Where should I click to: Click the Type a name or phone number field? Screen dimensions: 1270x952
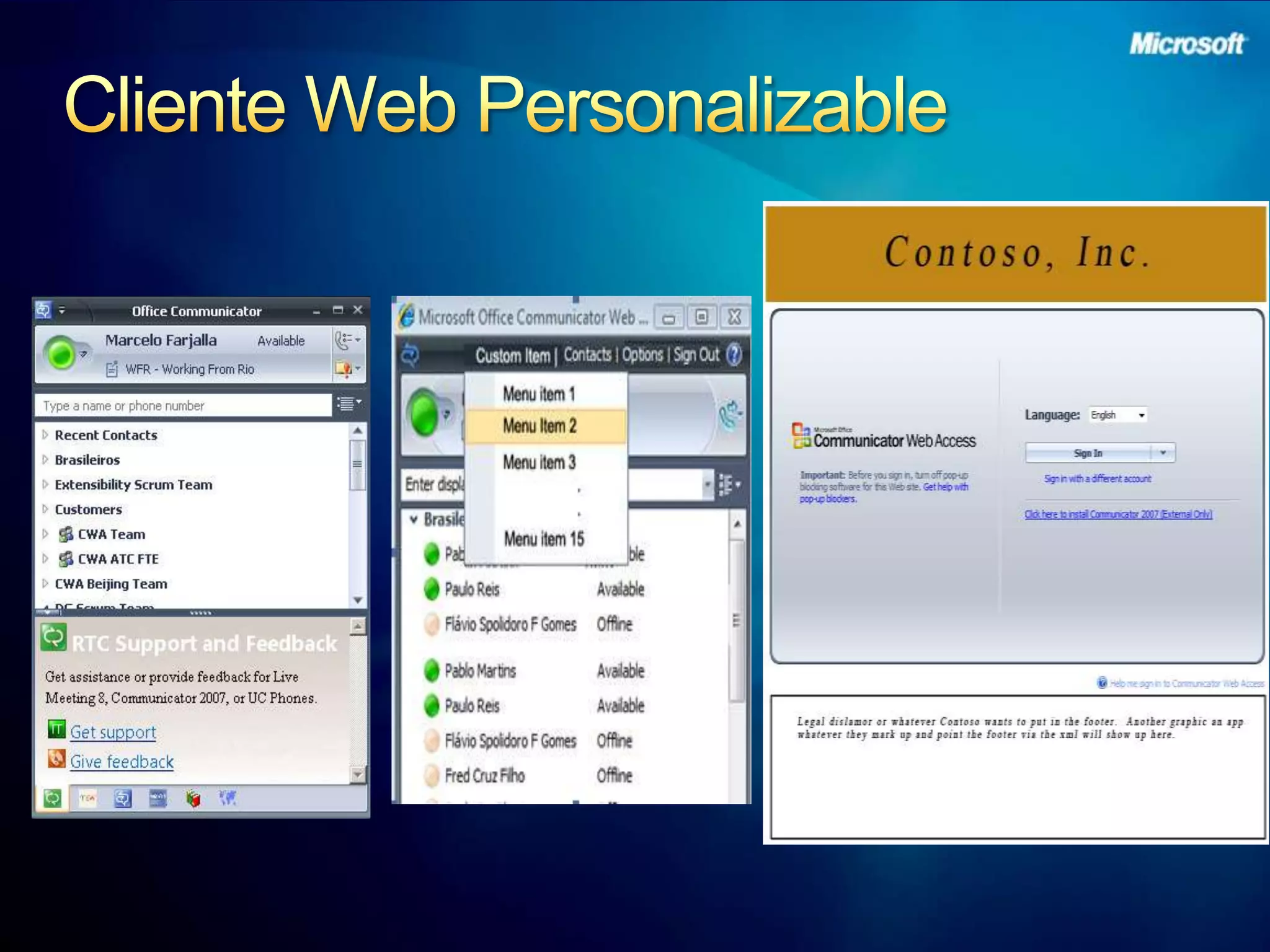coord(184,405)
